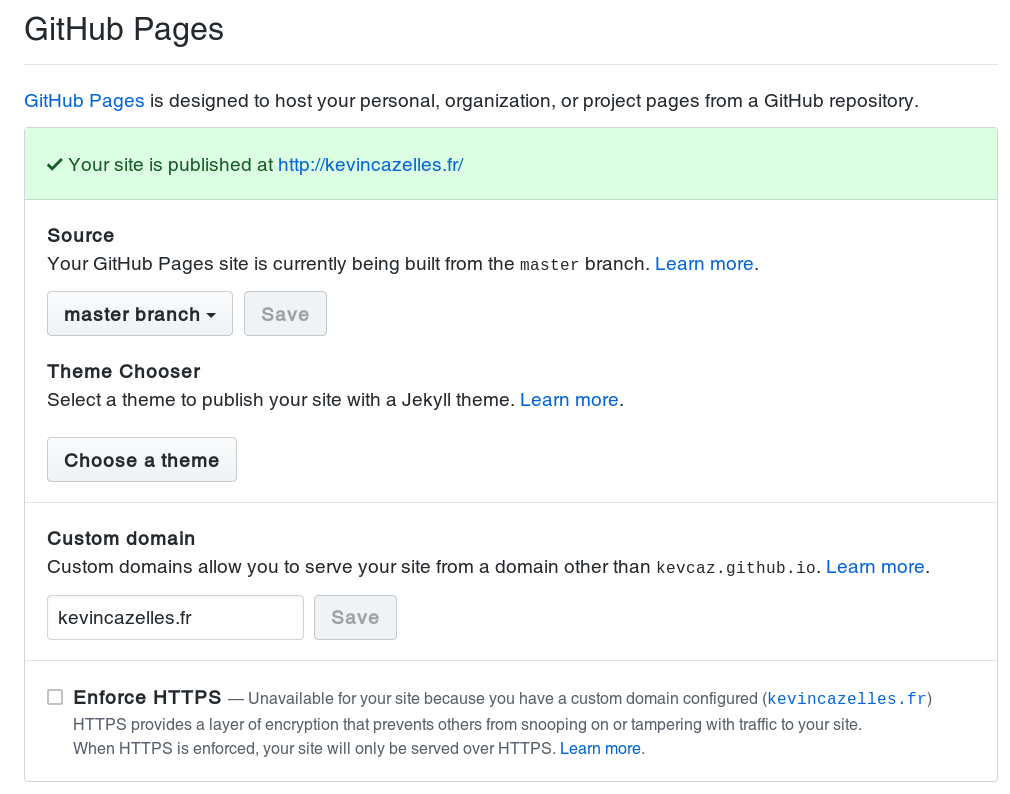Click Learn more link for Jekyll theme
This screenshot has width=1010, height=794.
click(x=569, y=400)
